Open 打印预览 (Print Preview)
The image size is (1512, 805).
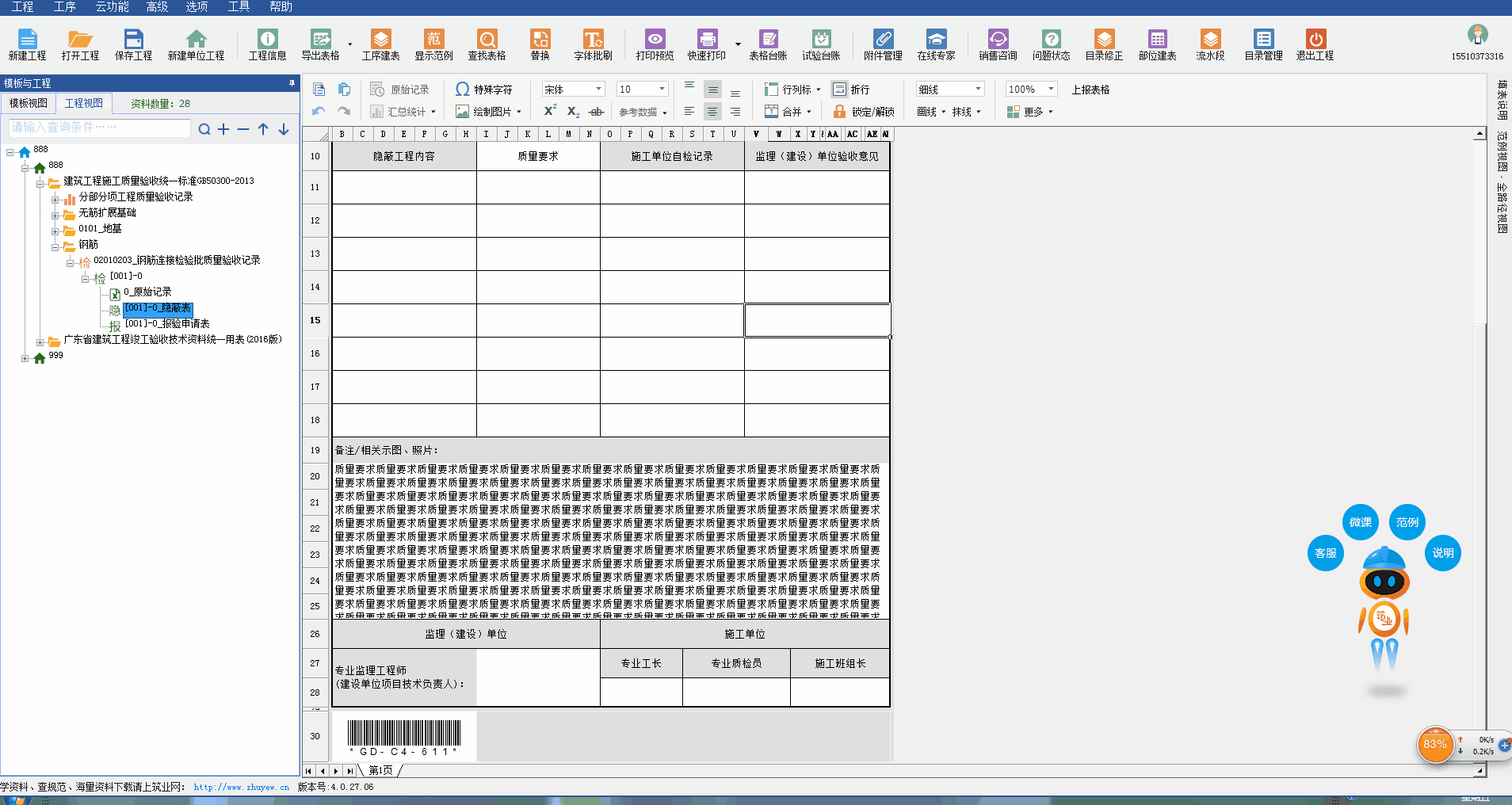(655, 44)
